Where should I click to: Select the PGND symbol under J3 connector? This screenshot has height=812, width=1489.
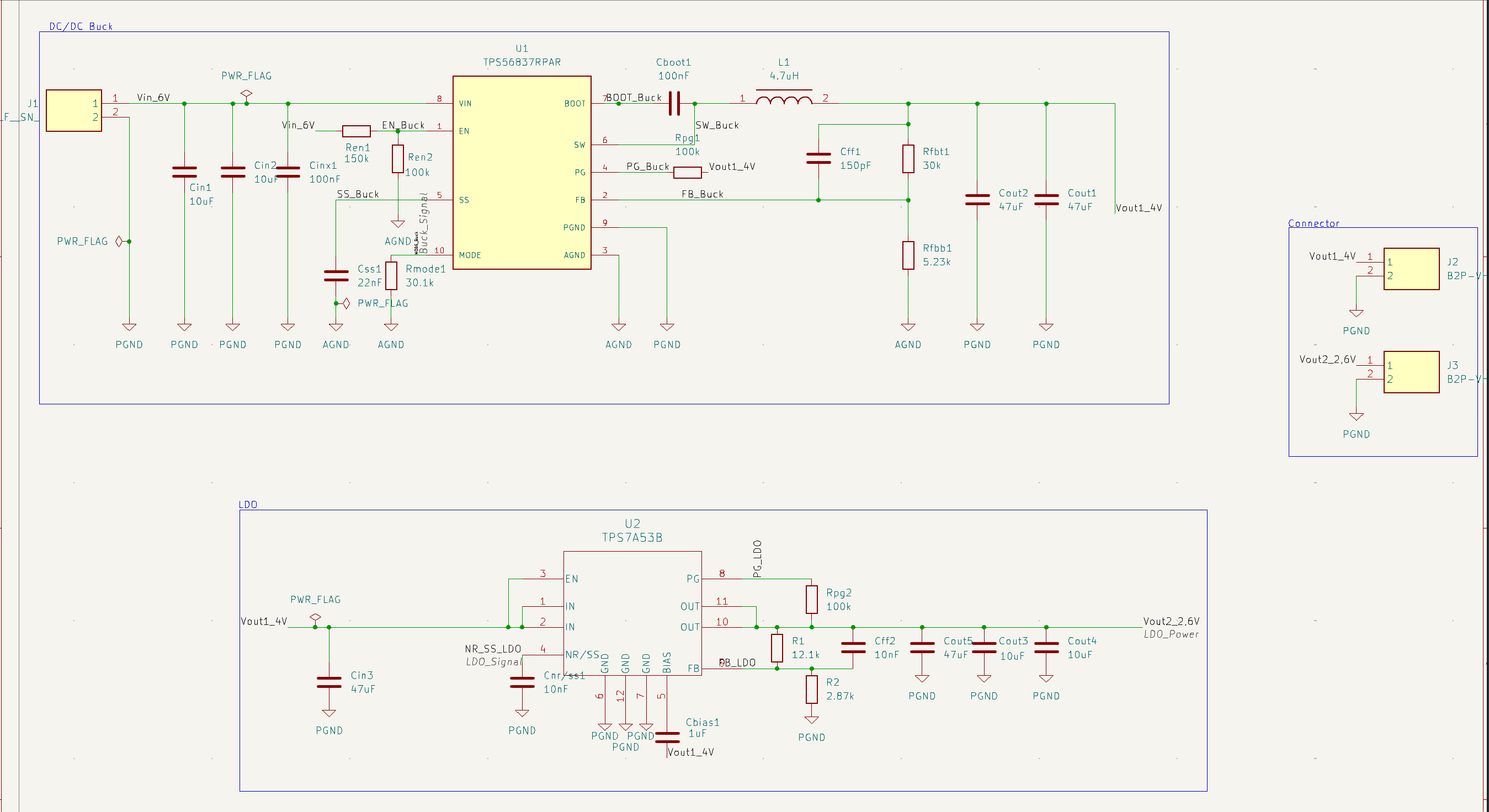1356,416
